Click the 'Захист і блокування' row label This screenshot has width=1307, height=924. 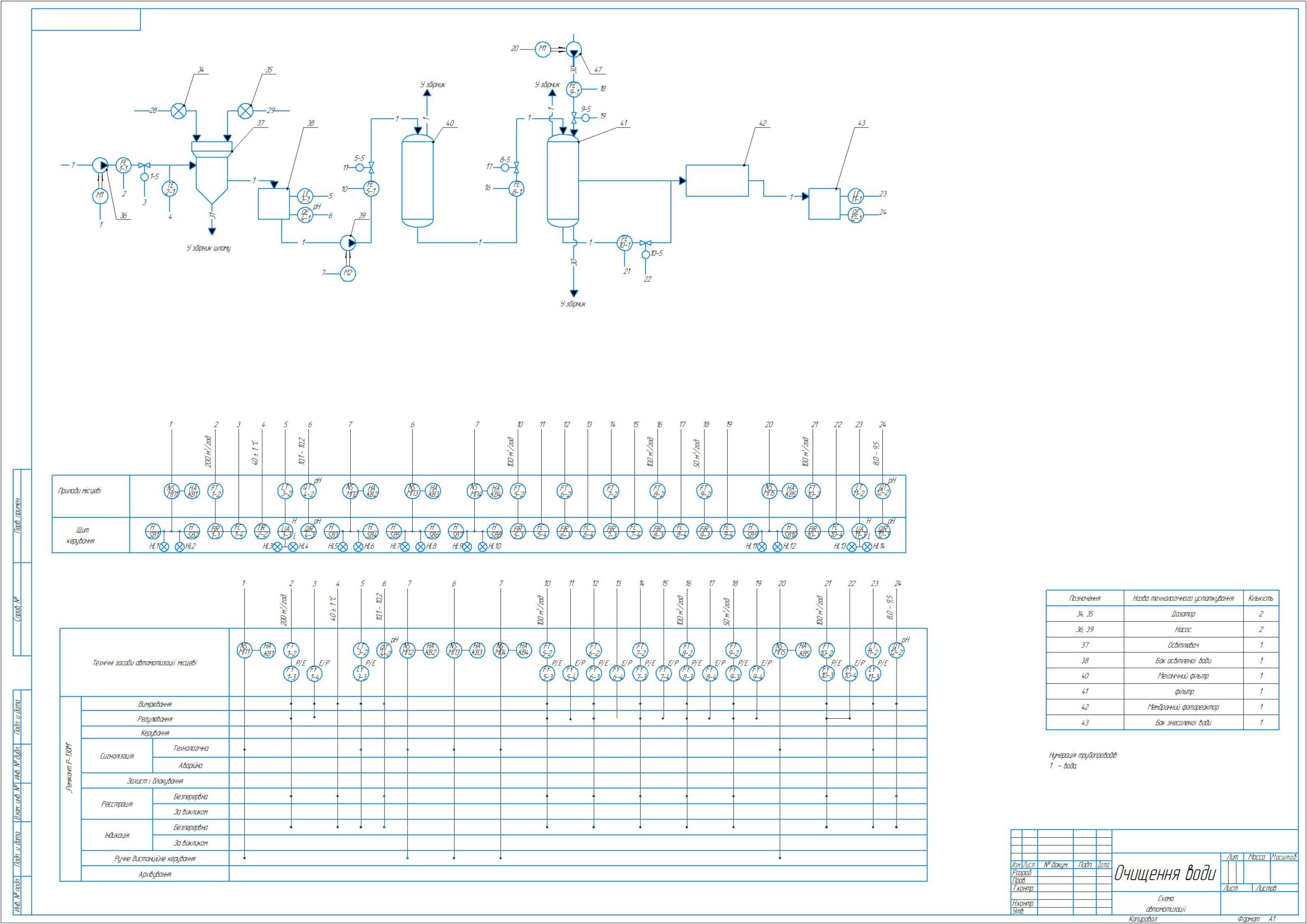(155, 781)
